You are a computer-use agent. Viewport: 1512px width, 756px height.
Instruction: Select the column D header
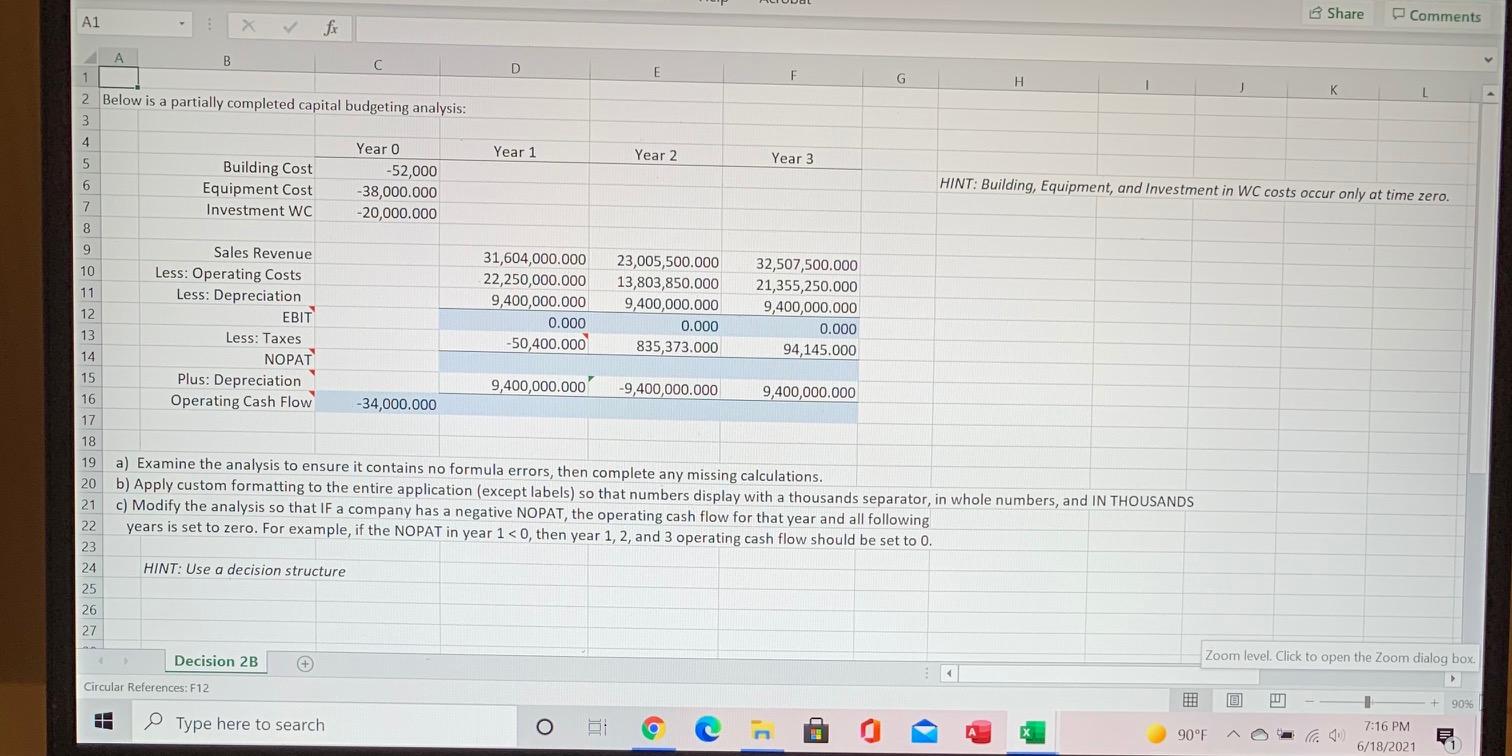(x=515, y=69)
